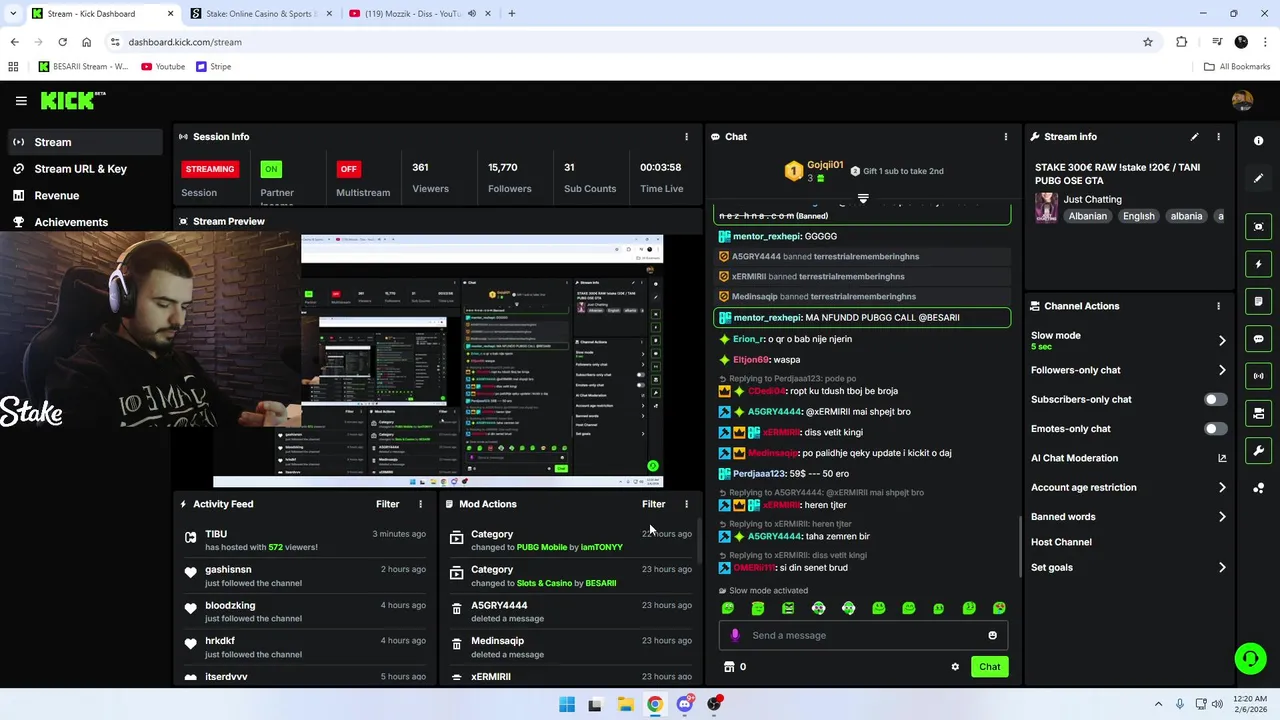Open Stream info three-dot options
The image size is (1280, 720).
[x=1218, y=137]
